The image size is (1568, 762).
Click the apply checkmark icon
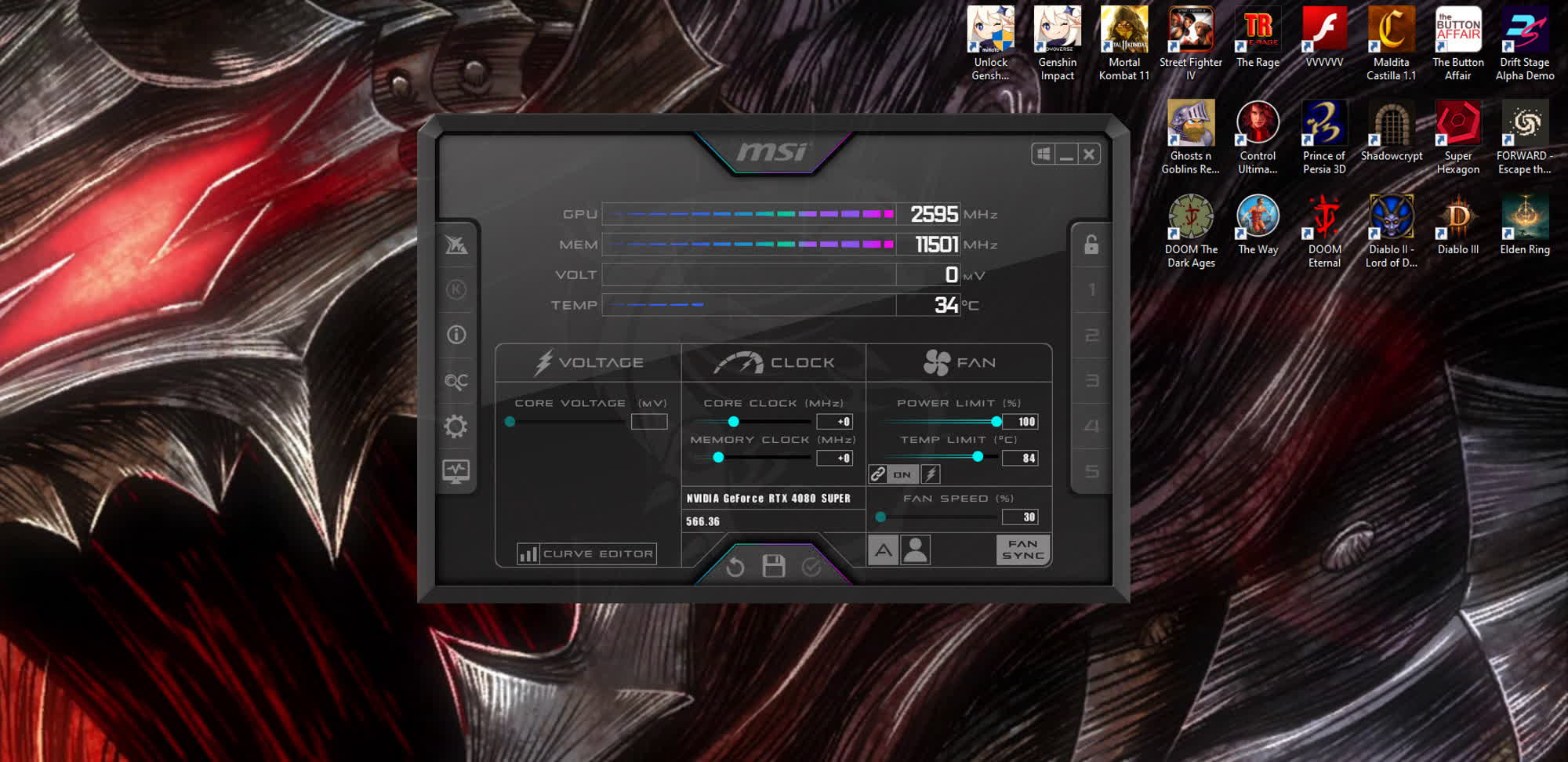click(811, 566)
